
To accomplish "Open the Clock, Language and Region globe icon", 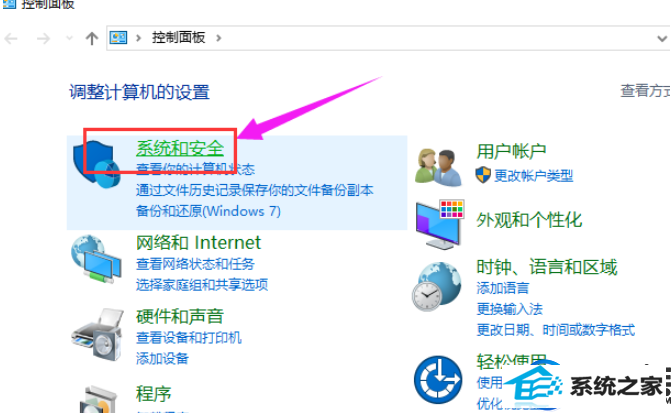I will click(437, 287).
